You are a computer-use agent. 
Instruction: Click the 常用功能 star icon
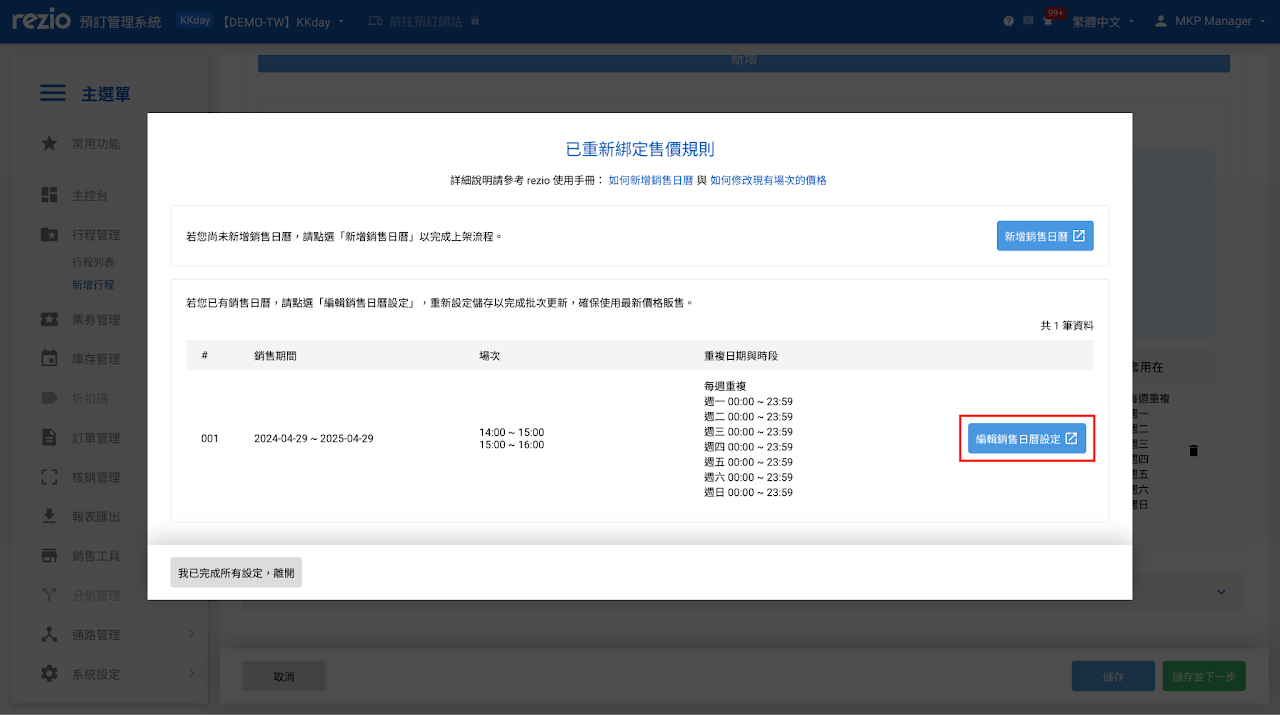click(x=49, y=144)
